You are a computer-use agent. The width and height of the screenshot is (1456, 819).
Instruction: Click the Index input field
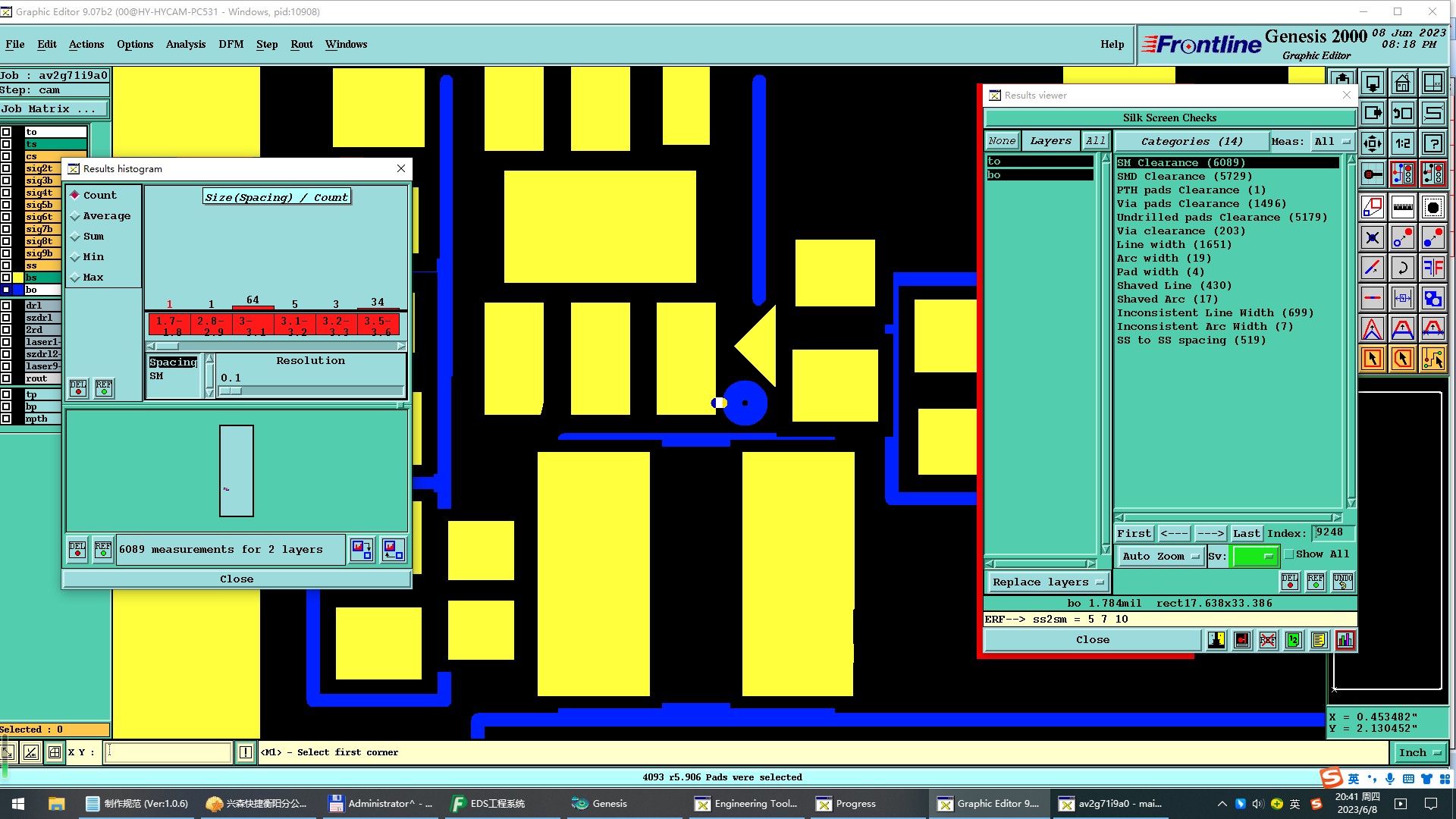coord(1333,533)
